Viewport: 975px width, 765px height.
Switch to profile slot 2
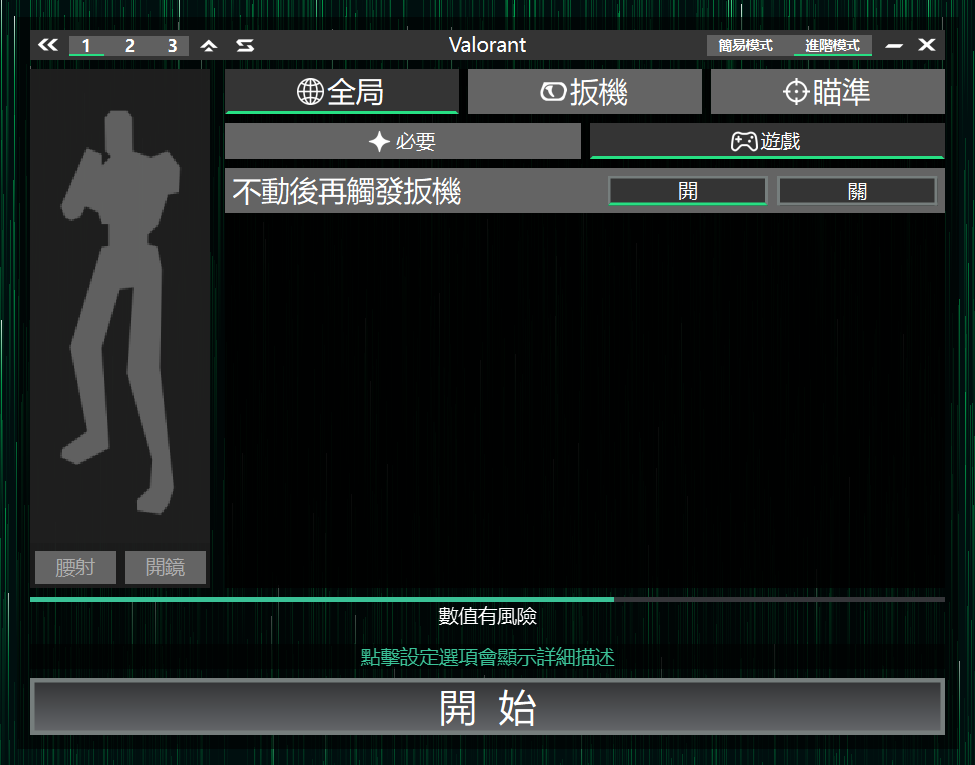coord(130,45)
